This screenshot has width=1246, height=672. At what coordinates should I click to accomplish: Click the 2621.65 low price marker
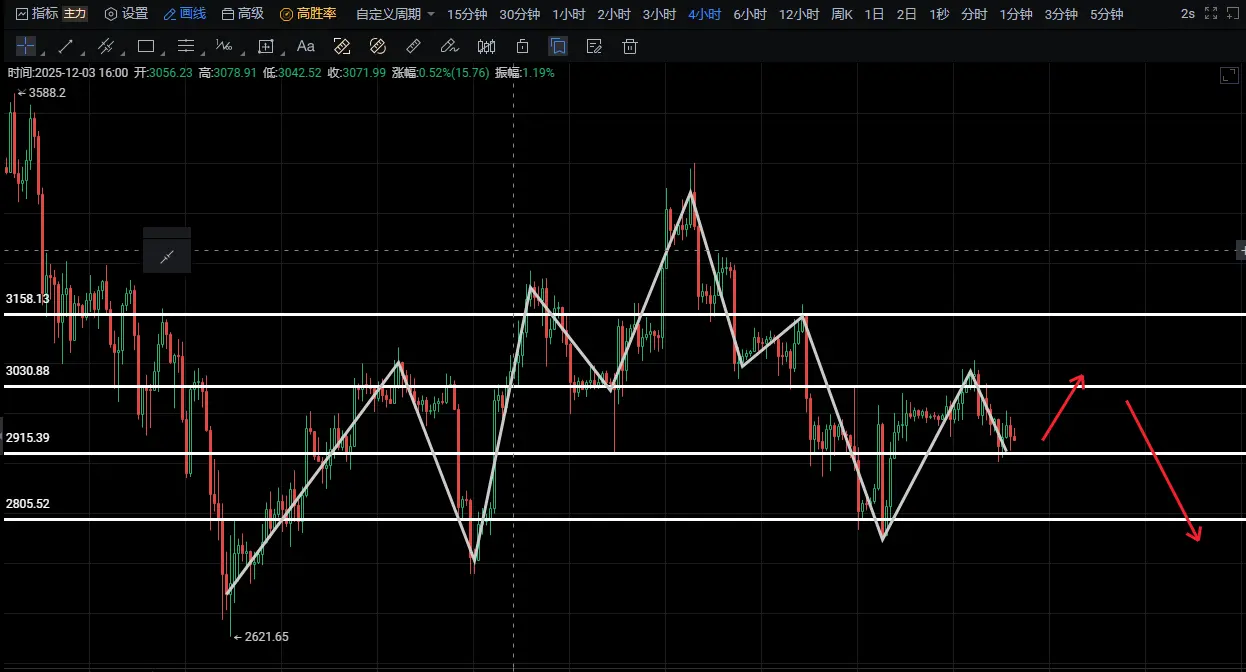click(260, 636)
